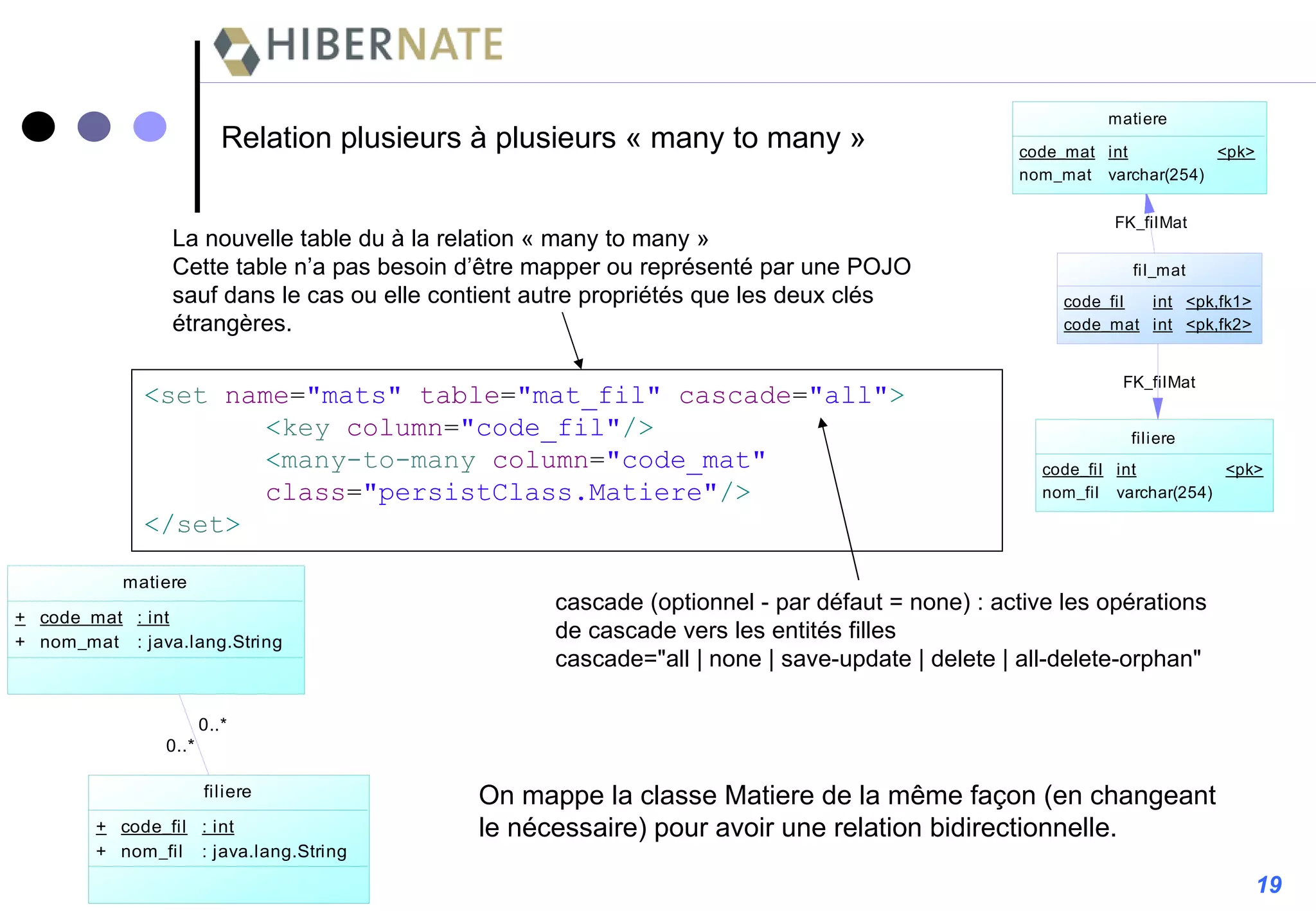Click the matiere database table header
This screenshot has height=911, width=1316.
(x=1137, y=119)
